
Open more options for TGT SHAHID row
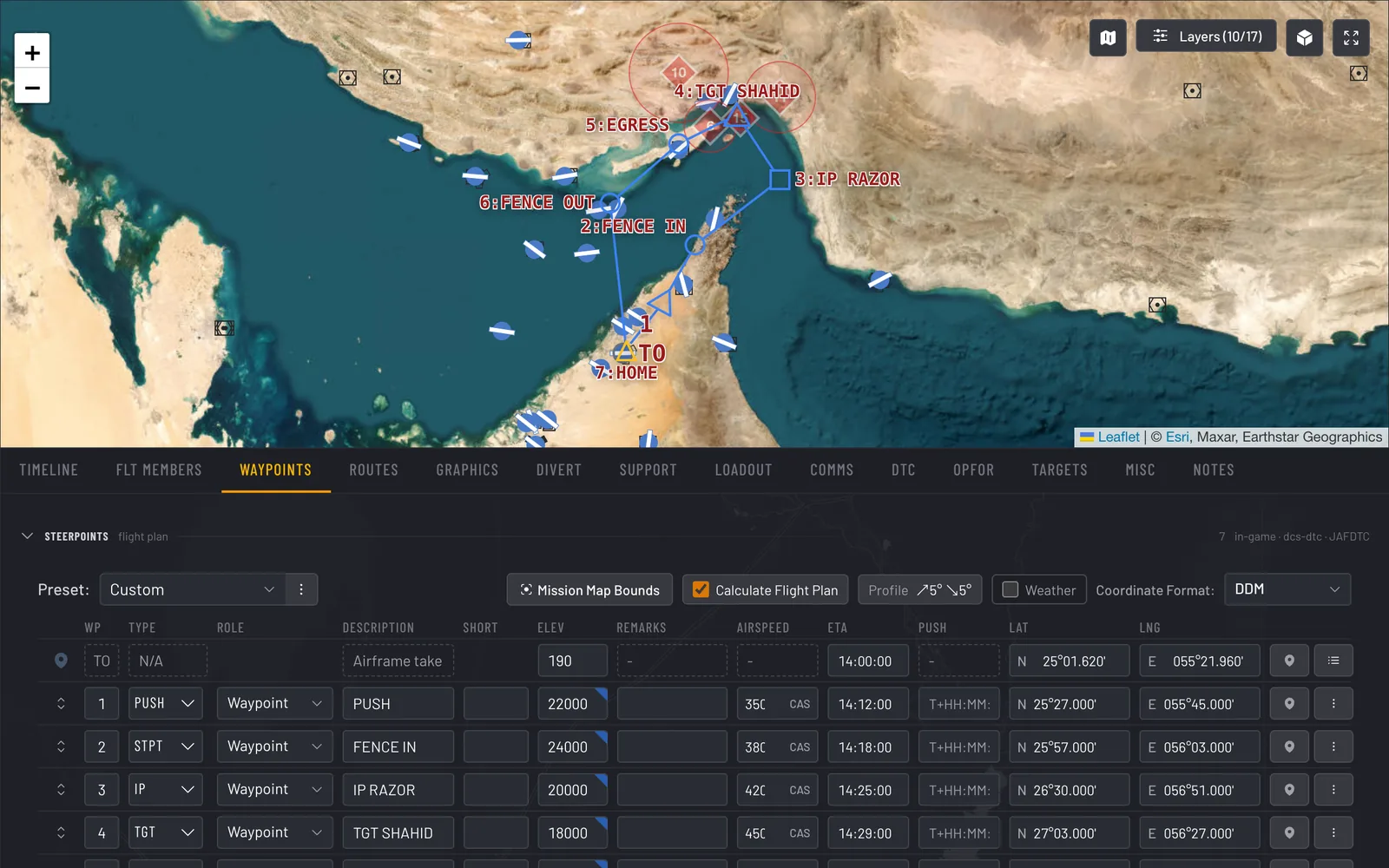pyautogui.click(x=1333, y=832)
